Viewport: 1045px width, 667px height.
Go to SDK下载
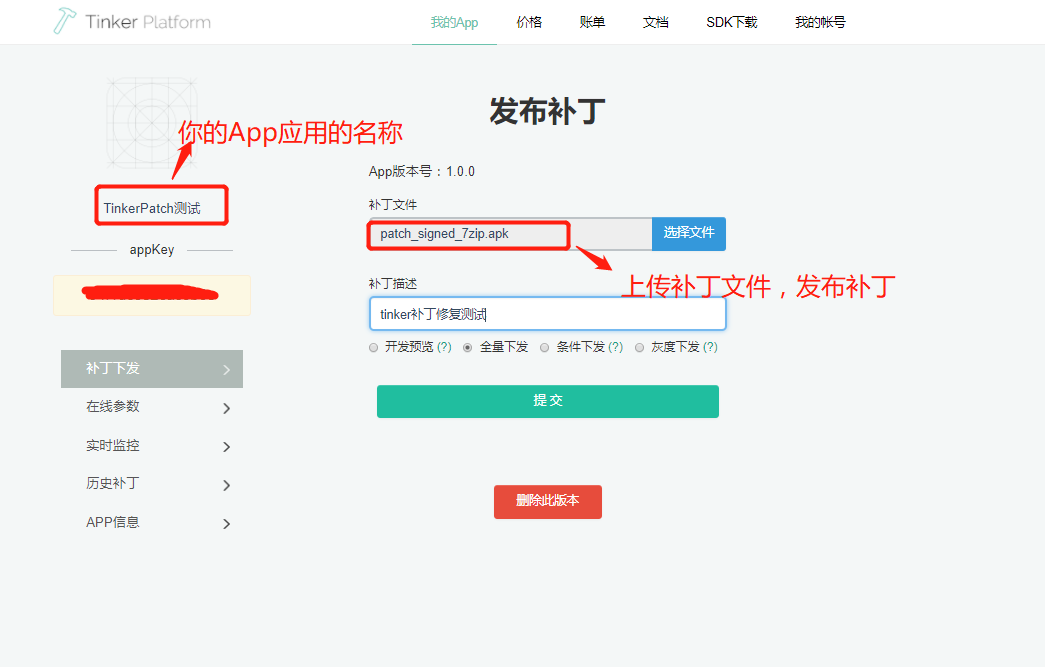tap(732, 22)
